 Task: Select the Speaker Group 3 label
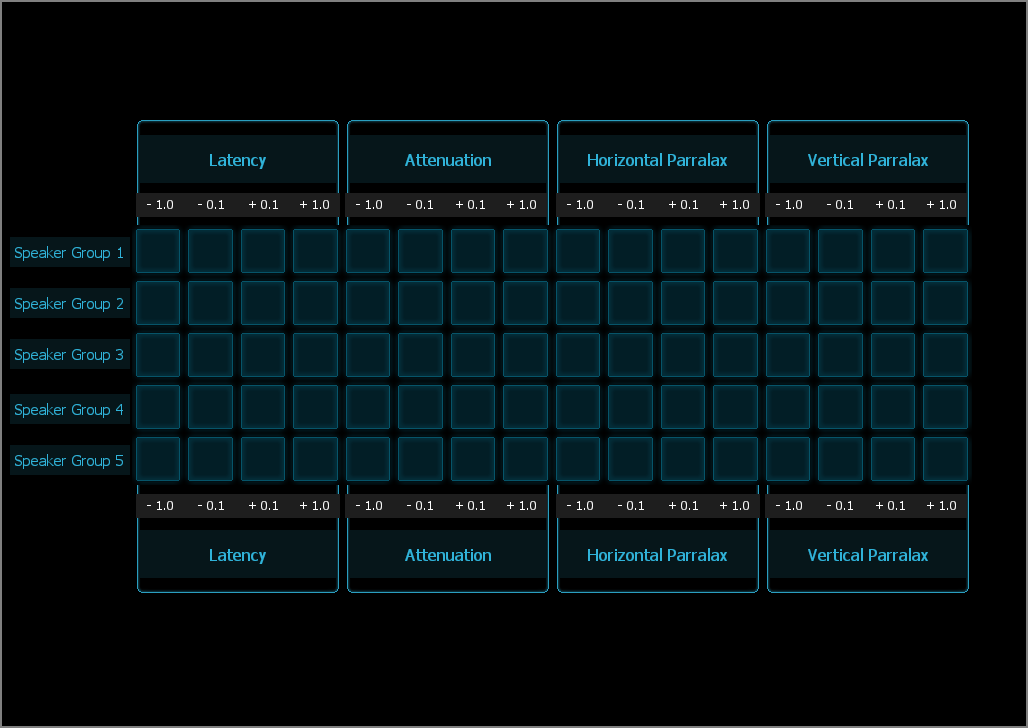(69, 355)
